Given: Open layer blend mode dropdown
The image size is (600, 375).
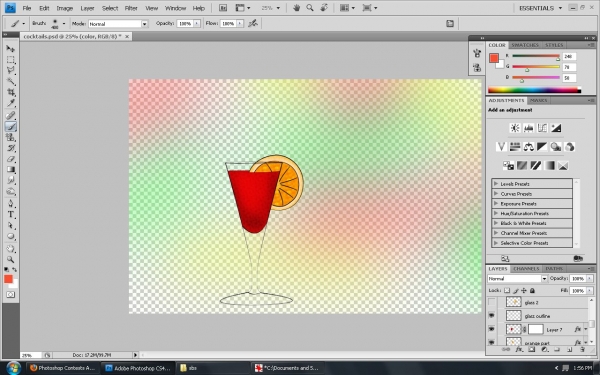Looking at the screenshot, I should 518,279.
